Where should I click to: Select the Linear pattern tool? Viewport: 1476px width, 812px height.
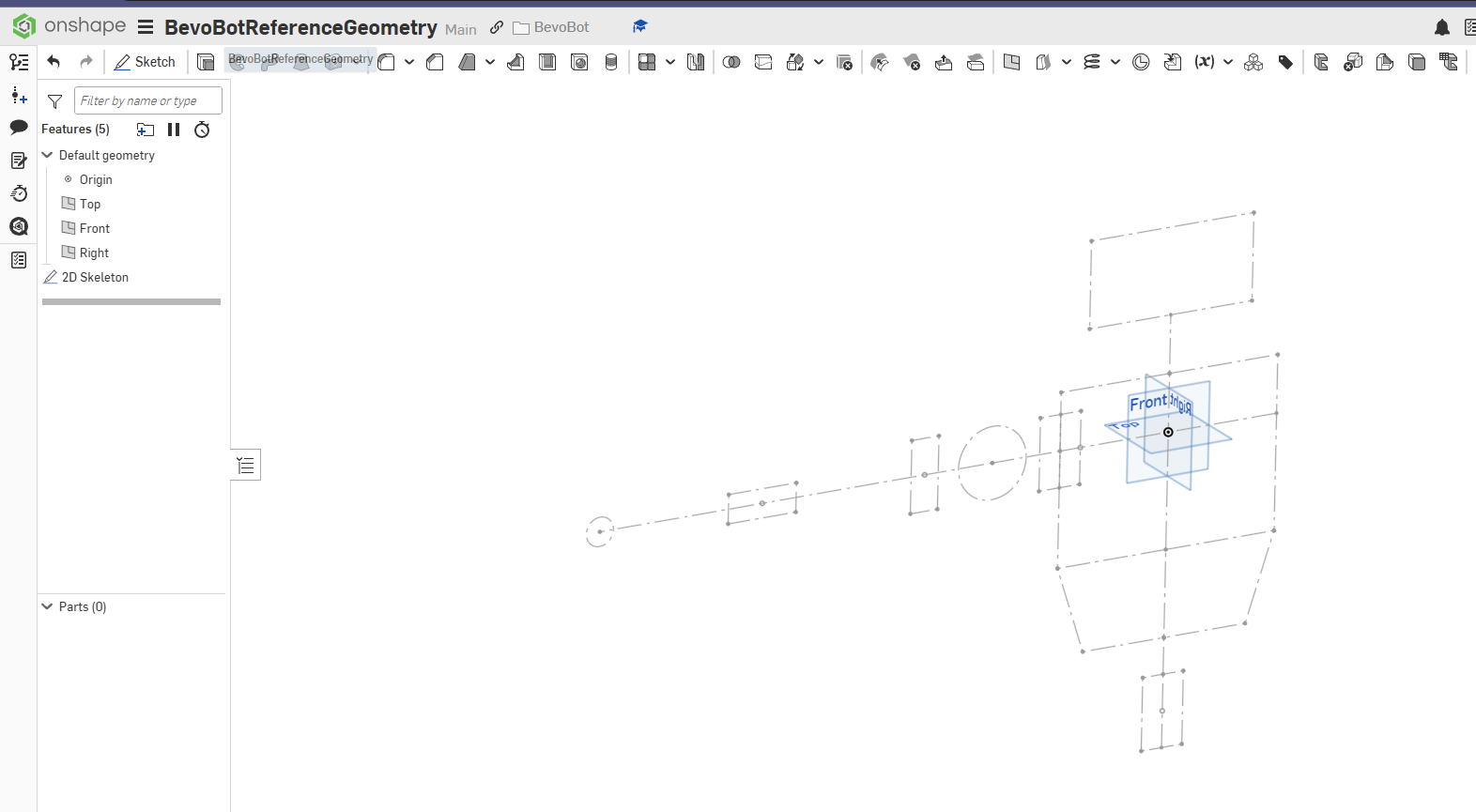point(647,62)
